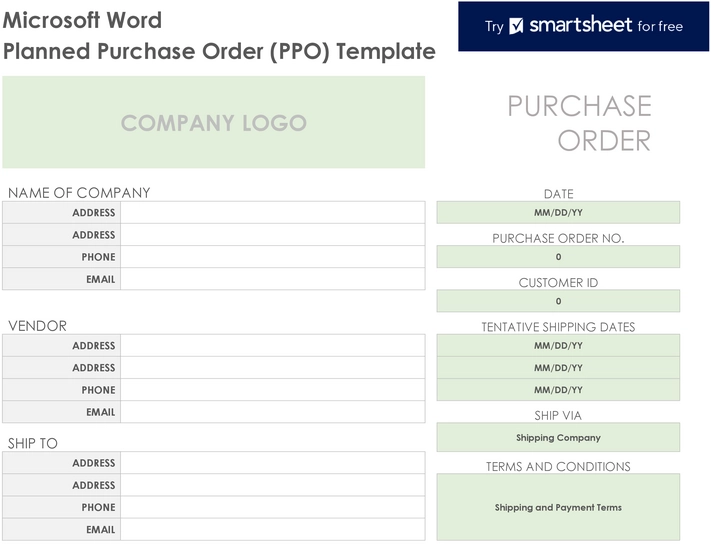Click the Shipping Company field under Ship Via
711x544 pixels.
point(558,438)
